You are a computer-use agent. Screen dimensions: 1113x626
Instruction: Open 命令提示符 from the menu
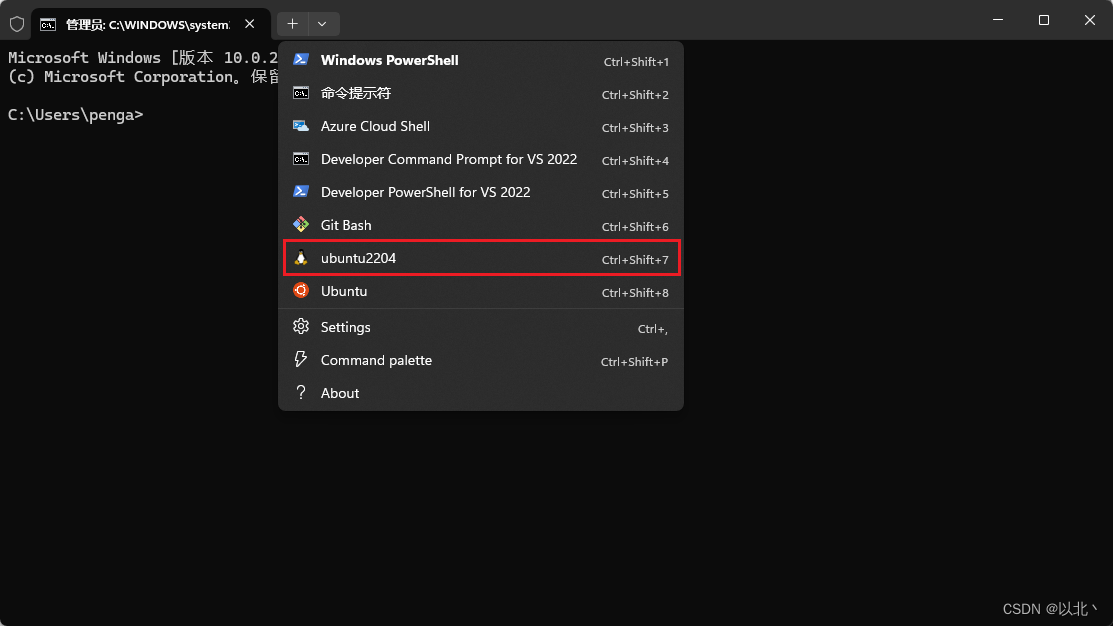coord(481,93)
